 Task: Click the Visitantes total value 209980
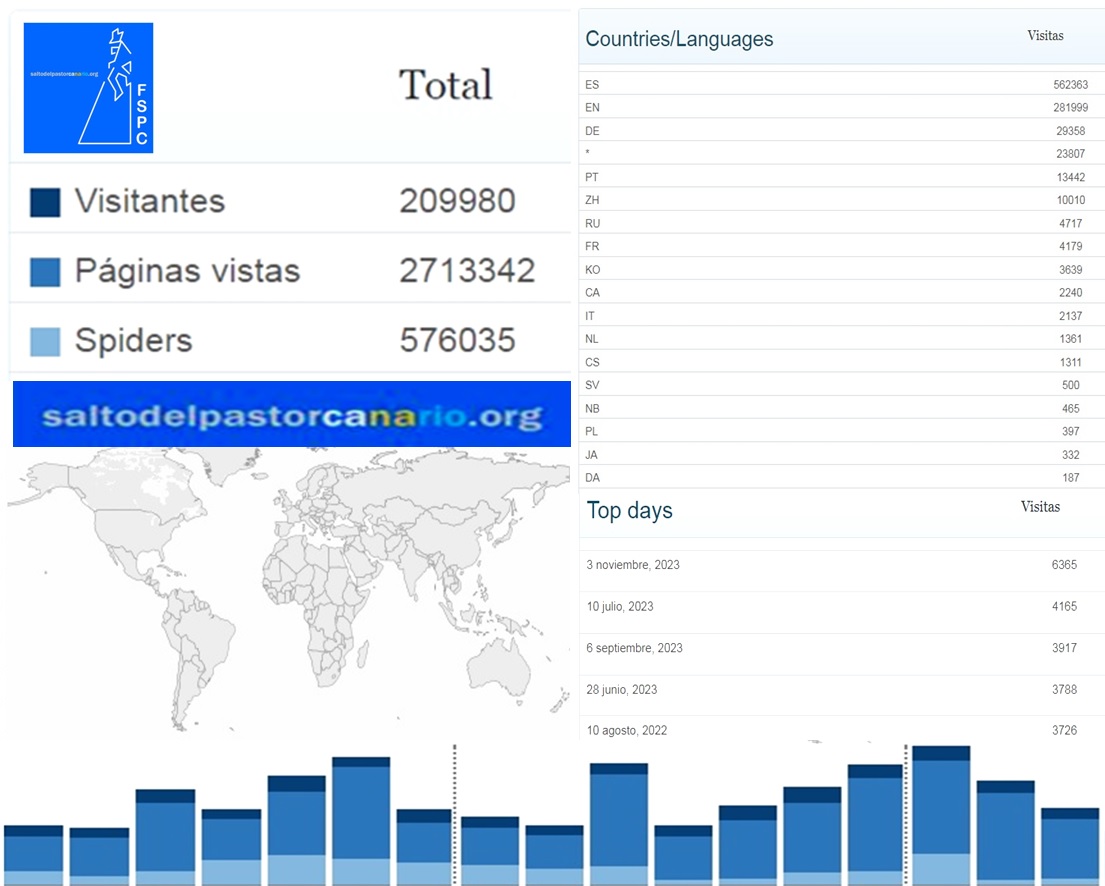457,202
